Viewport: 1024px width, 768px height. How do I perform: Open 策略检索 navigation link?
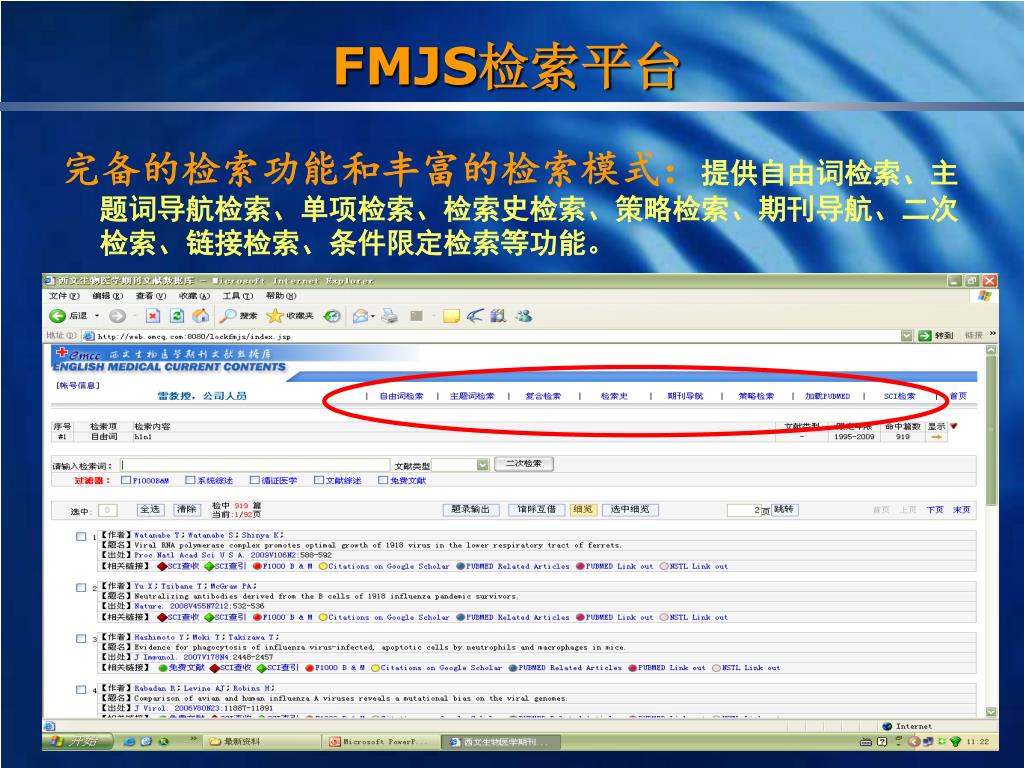(756, 396)
